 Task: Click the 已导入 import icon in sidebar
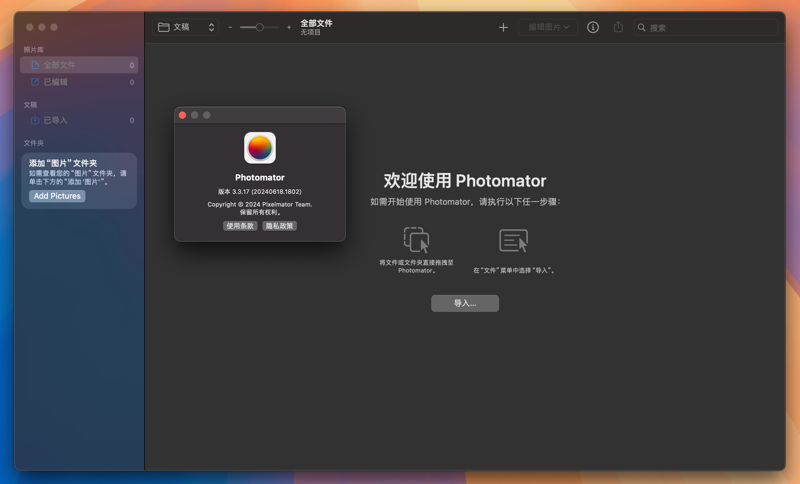(x=35, y=120)
